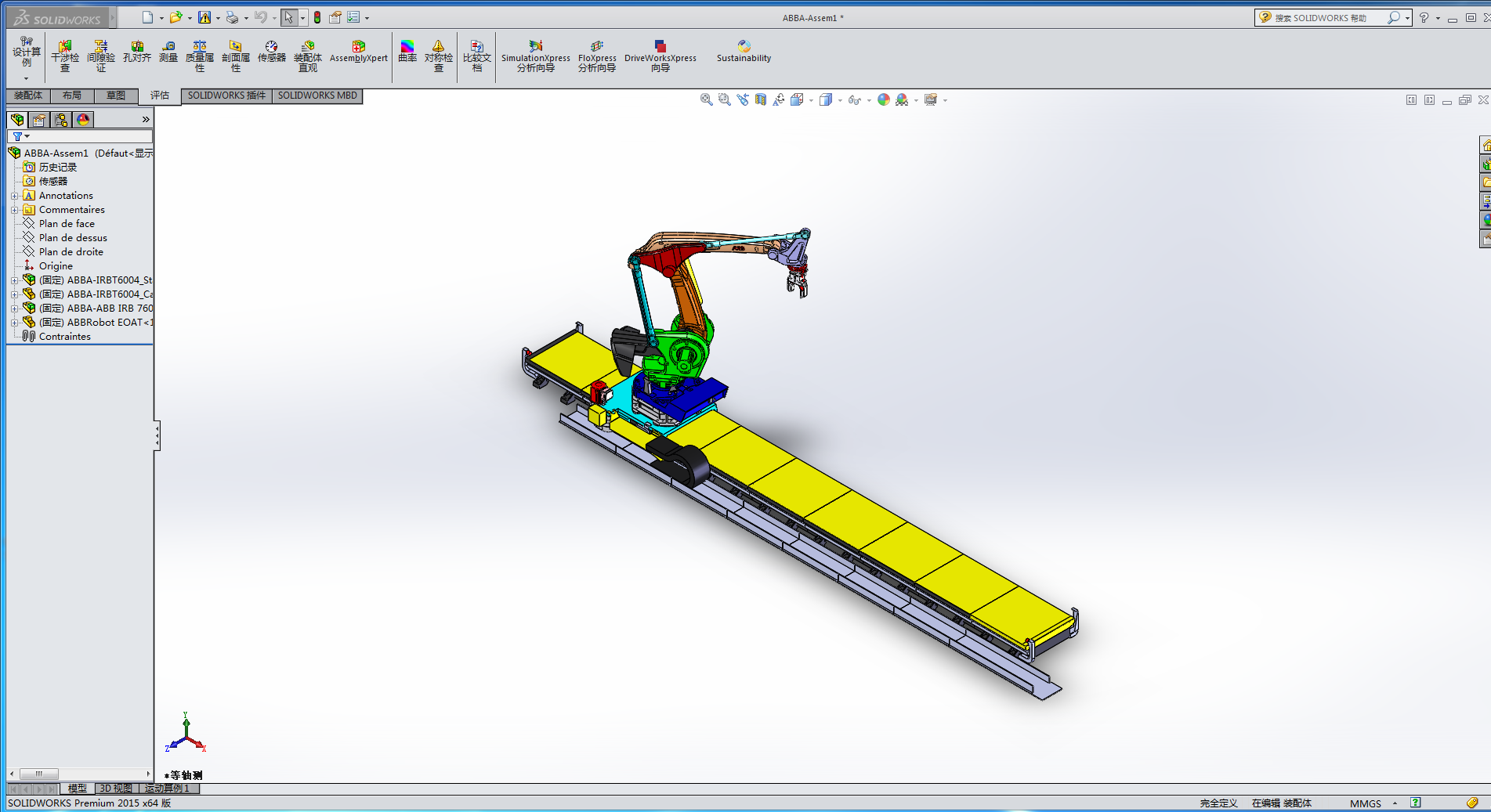Select Origine in the feature tree
The image size is (1491, 812).
56,266
